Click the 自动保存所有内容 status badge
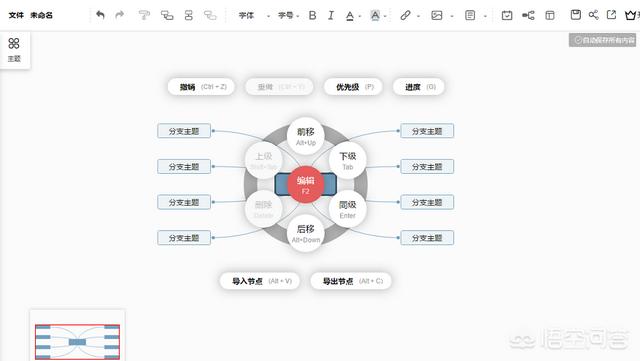The width and height of the screenshot is (640, 361). (x=602, y=40)
